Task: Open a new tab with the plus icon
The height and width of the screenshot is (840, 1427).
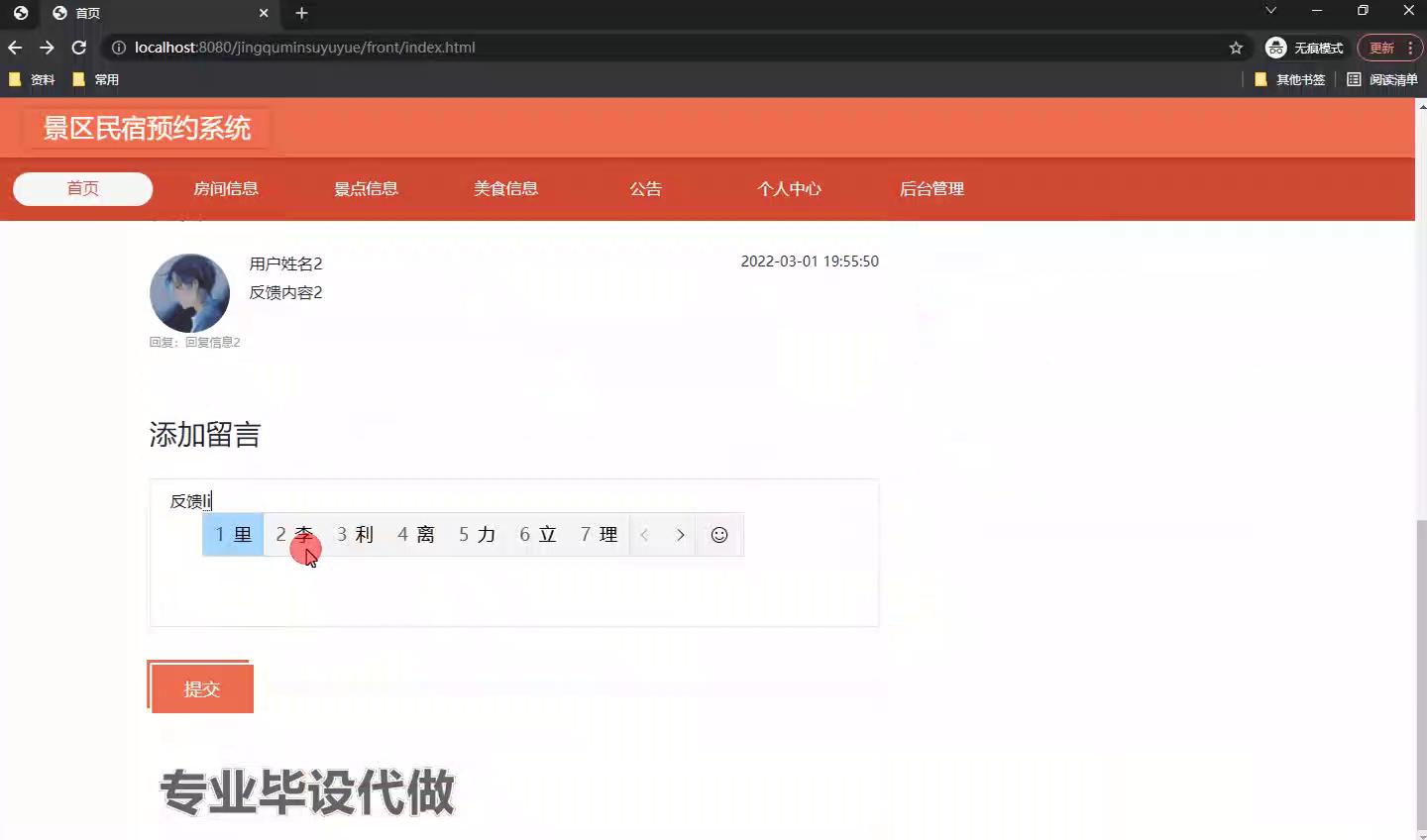Action: [x=301, y=14]
